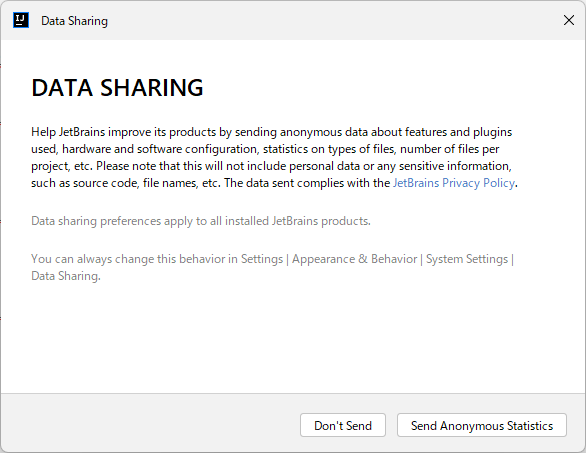Screen dimensions: 586x453
Task: Click the 'Help JetBrains improve its products' paragraph
Action: (274, 157)
